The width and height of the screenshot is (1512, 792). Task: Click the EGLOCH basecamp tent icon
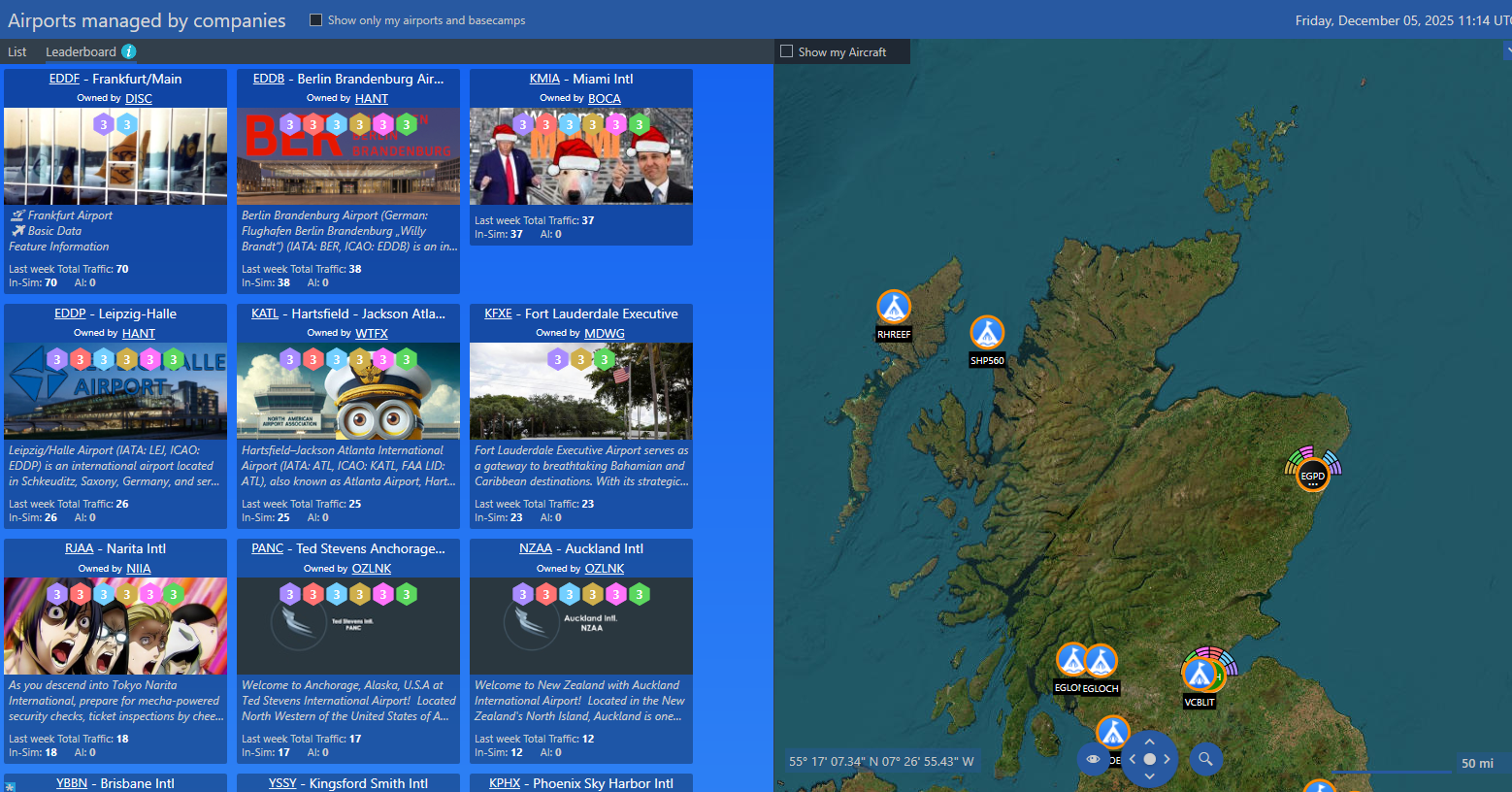[1100, 662]
